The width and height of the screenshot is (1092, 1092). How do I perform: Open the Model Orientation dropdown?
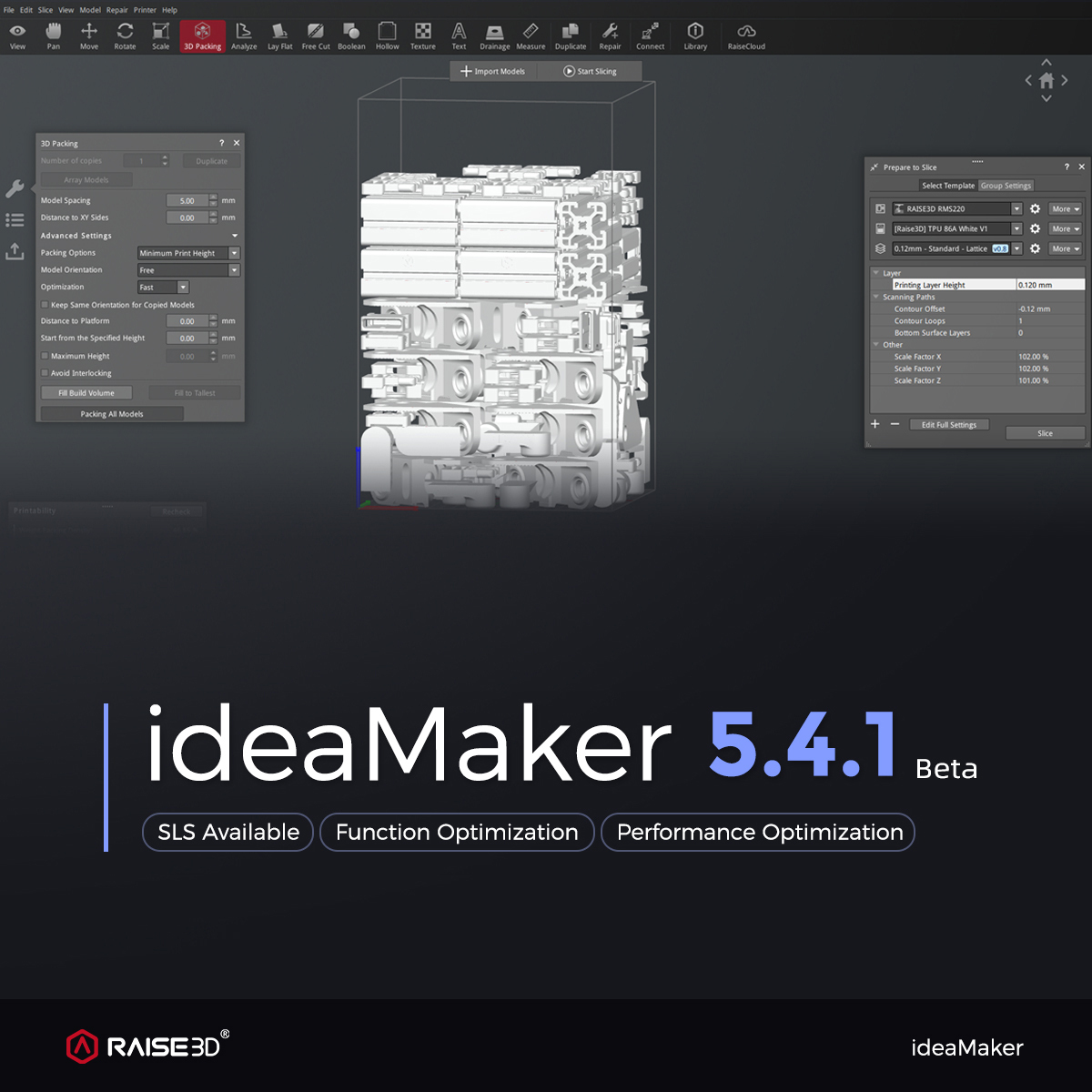(188, 270)
